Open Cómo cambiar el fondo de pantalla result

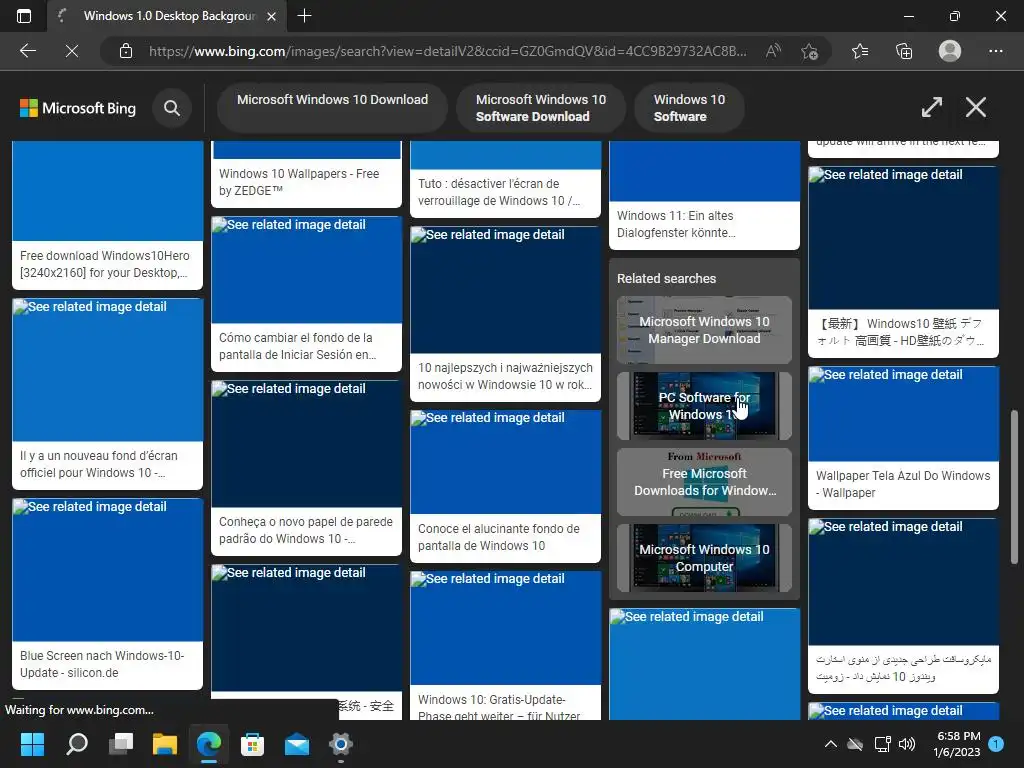[306, 346]
